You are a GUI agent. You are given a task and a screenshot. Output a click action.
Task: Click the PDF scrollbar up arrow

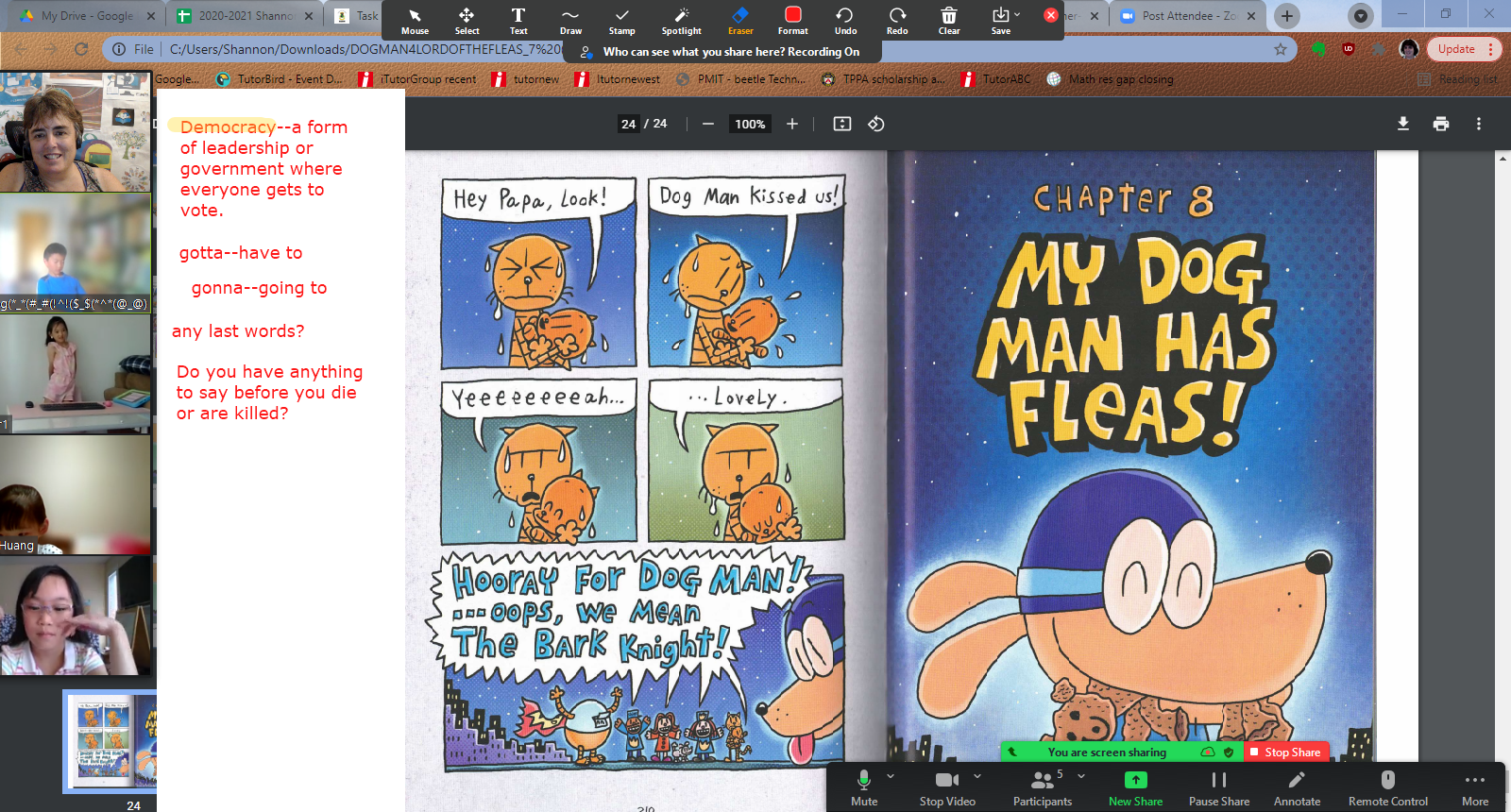point(1503,158)
